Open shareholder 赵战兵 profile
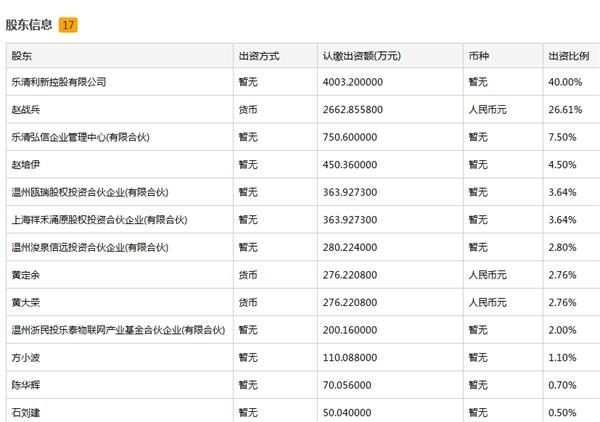Image resolution: width=600 pixels, height=422 pixels. click(26, 109)
